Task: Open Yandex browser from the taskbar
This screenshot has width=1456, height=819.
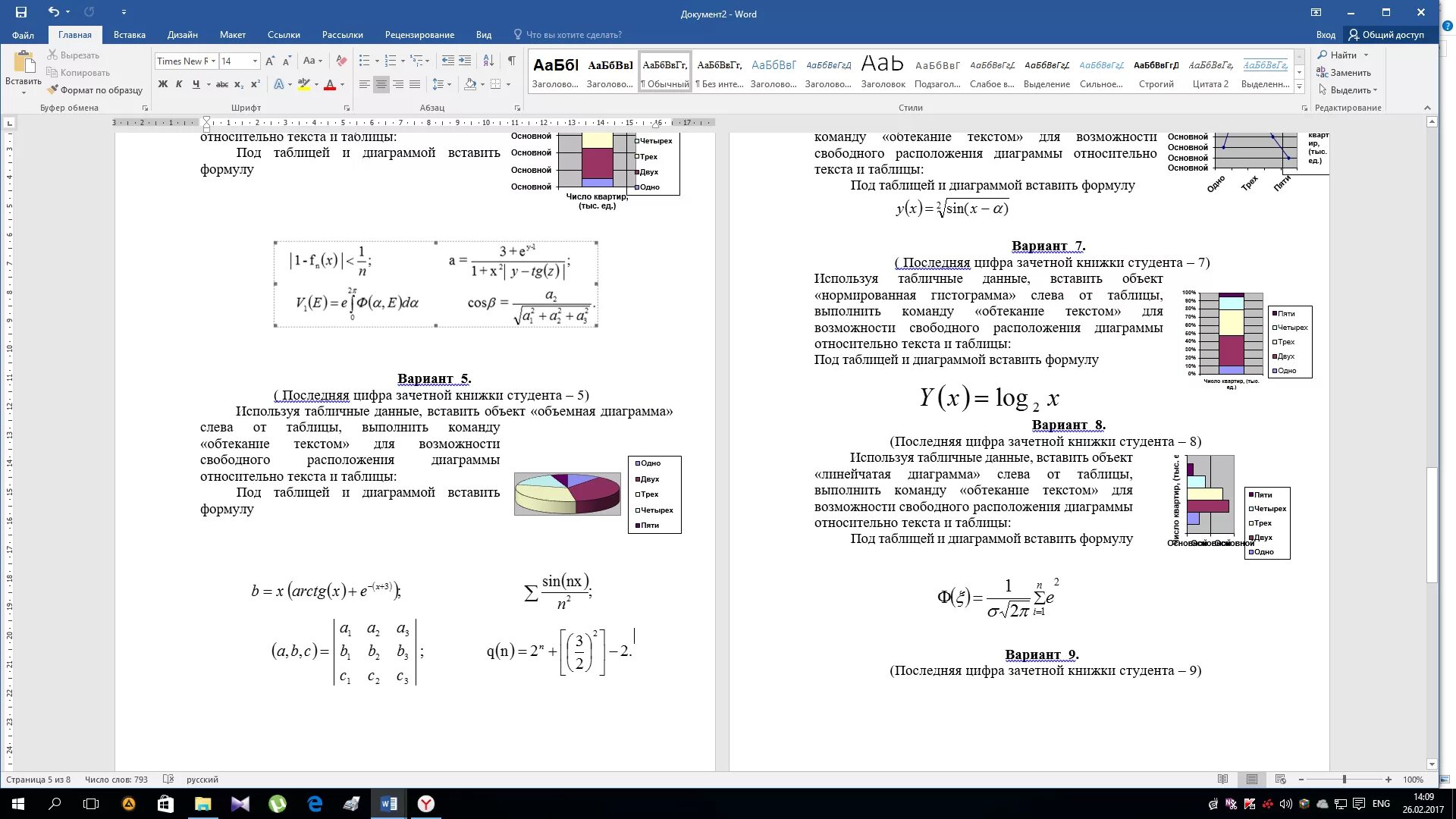Action: pos(426,804)
